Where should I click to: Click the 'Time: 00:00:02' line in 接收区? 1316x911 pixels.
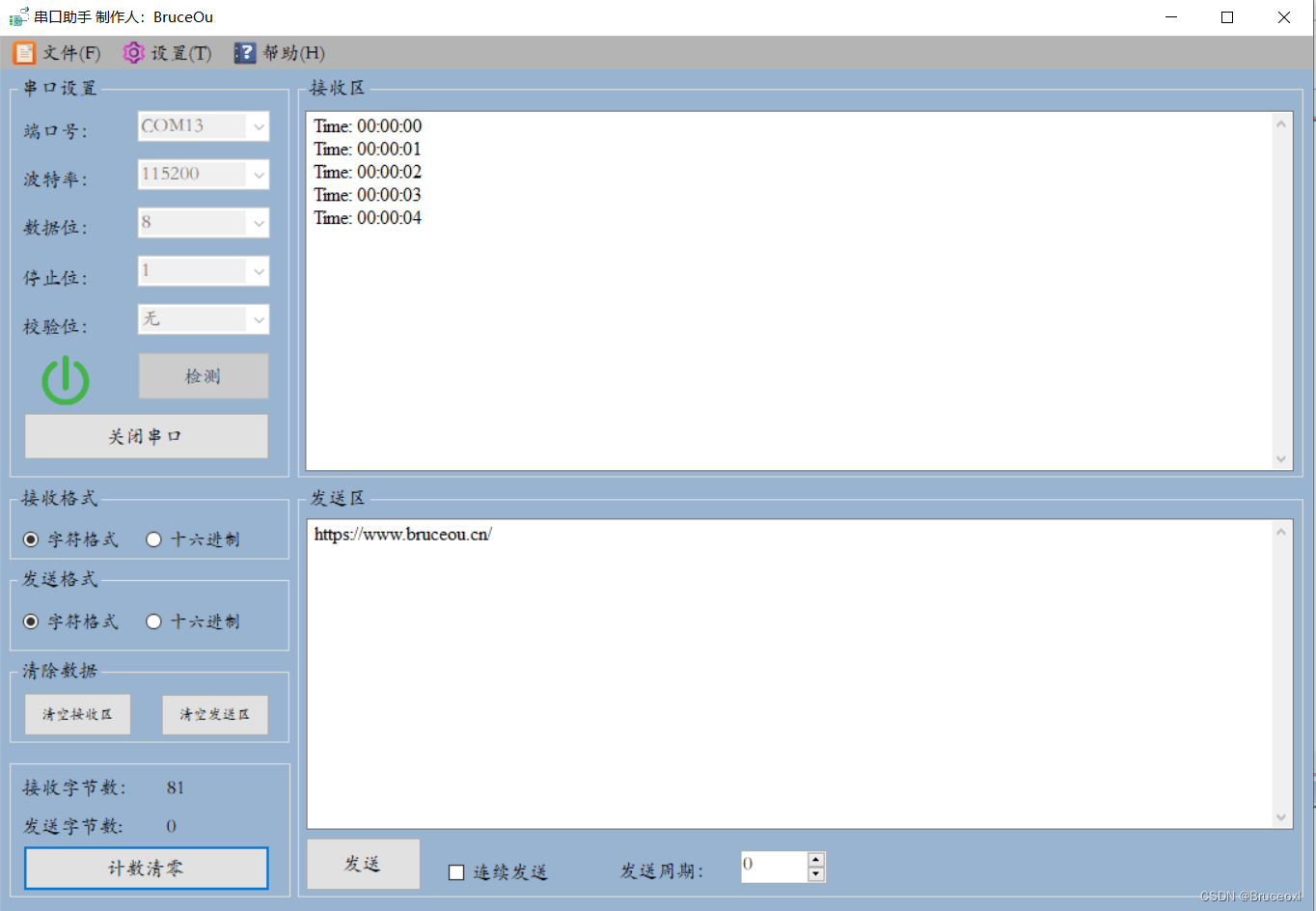[368, 172]
